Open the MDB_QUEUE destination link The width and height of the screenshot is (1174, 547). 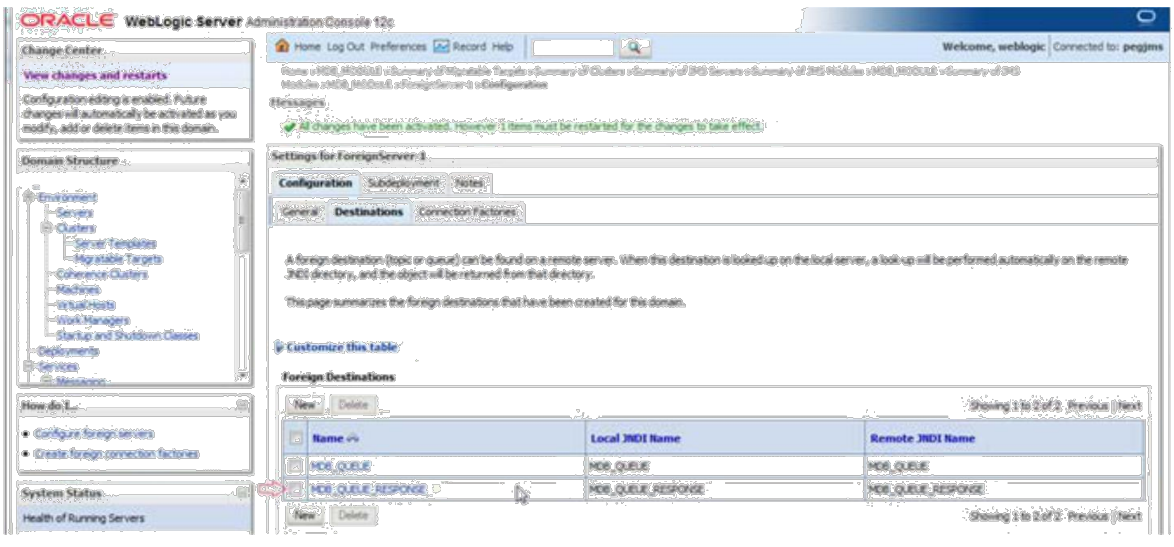coord(341,466)
